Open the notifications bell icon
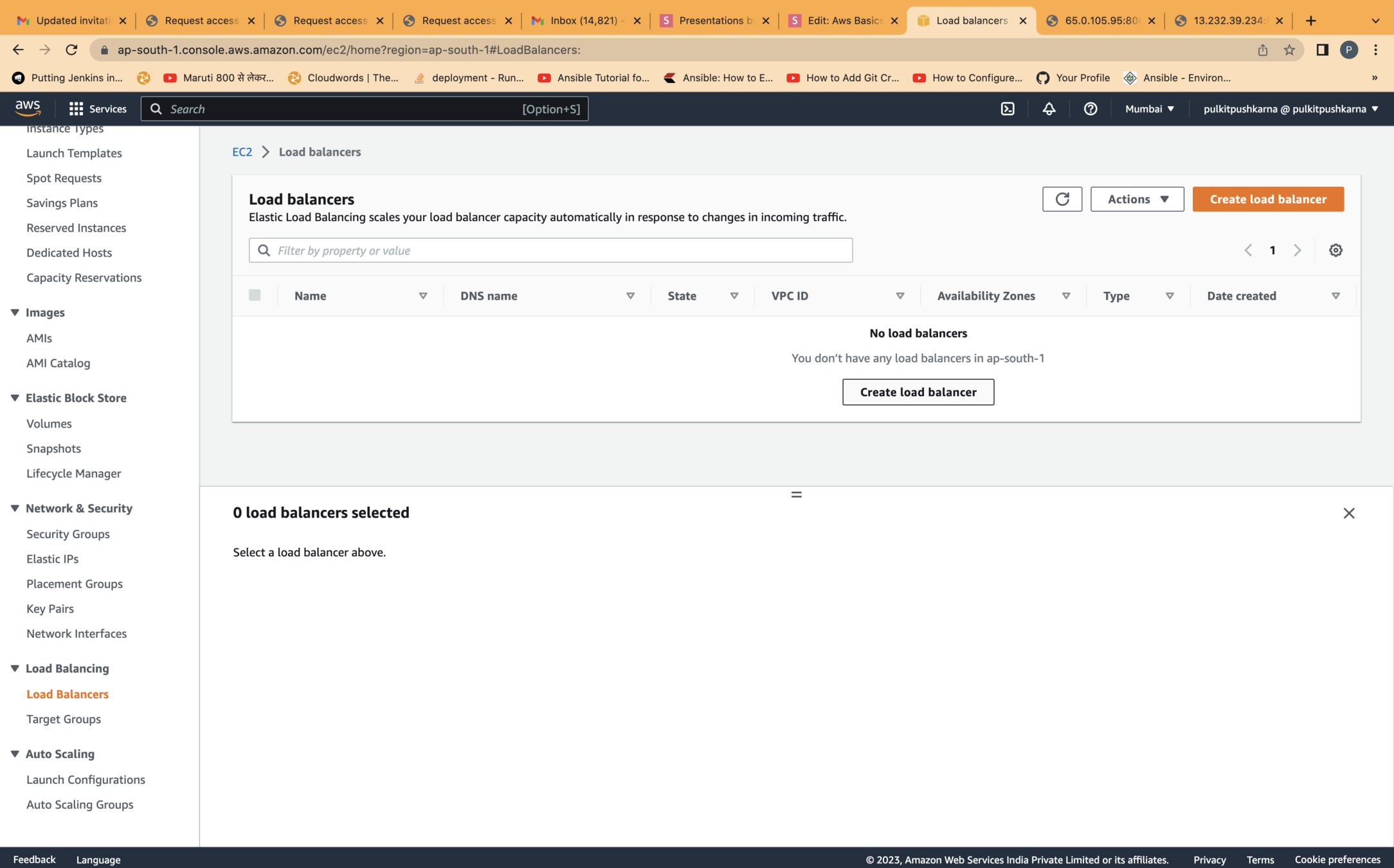Viewport: 1394px width, 868px height. pyautogui.click(x=1049, y=109)
